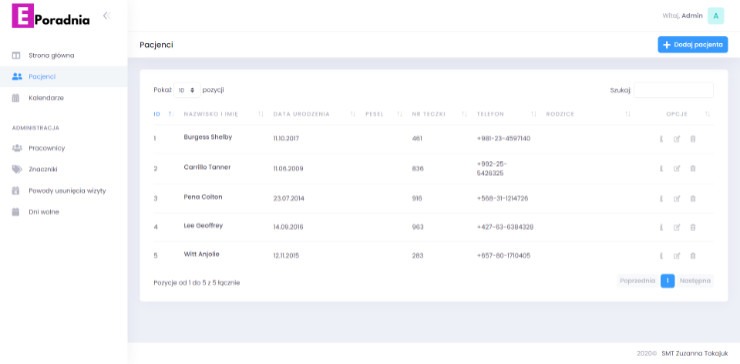Sort by Nazwisko i imię column

[x=223, y=114]
